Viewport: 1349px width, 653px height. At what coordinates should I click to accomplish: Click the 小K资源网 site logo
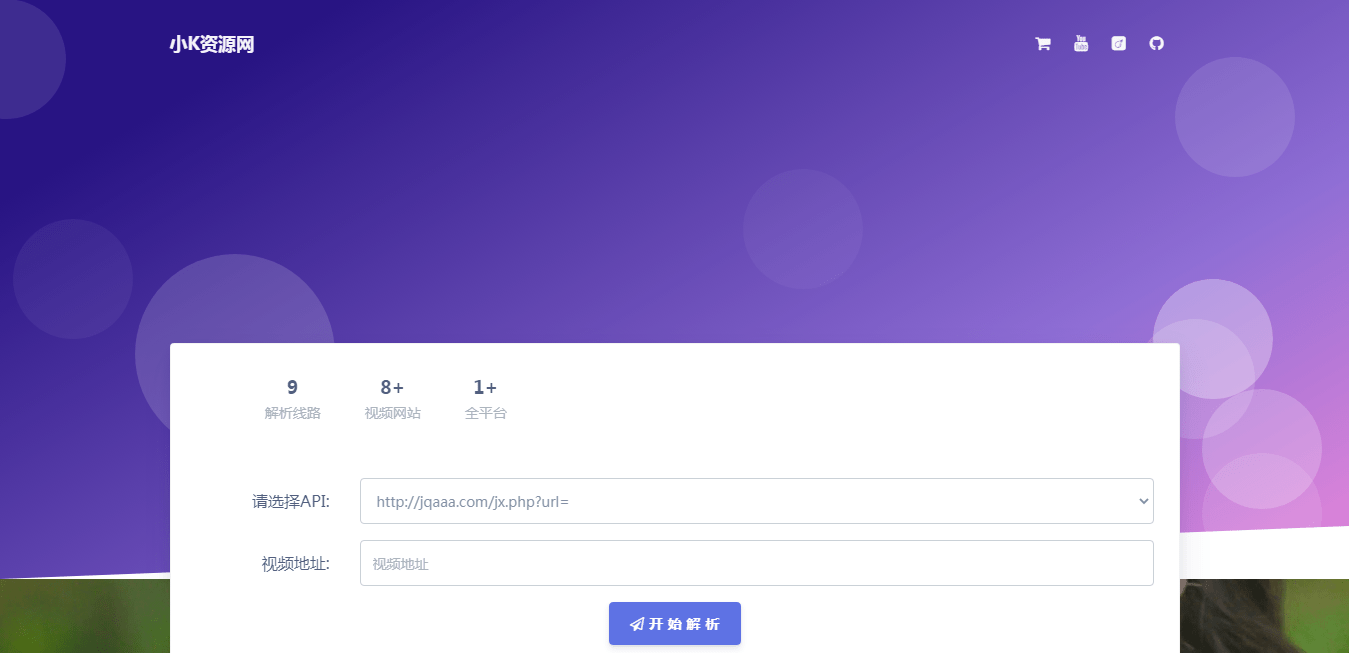click(x=212, y=44)
